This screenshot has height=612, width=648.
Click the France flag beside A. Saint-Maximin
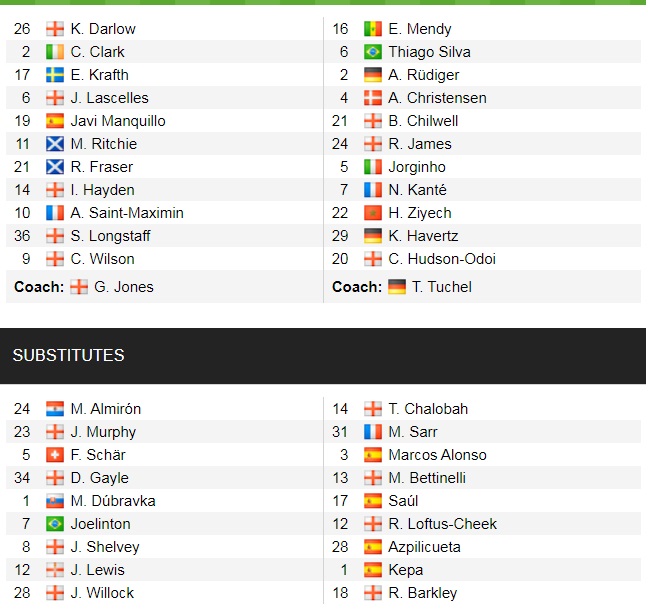[55, 213]
